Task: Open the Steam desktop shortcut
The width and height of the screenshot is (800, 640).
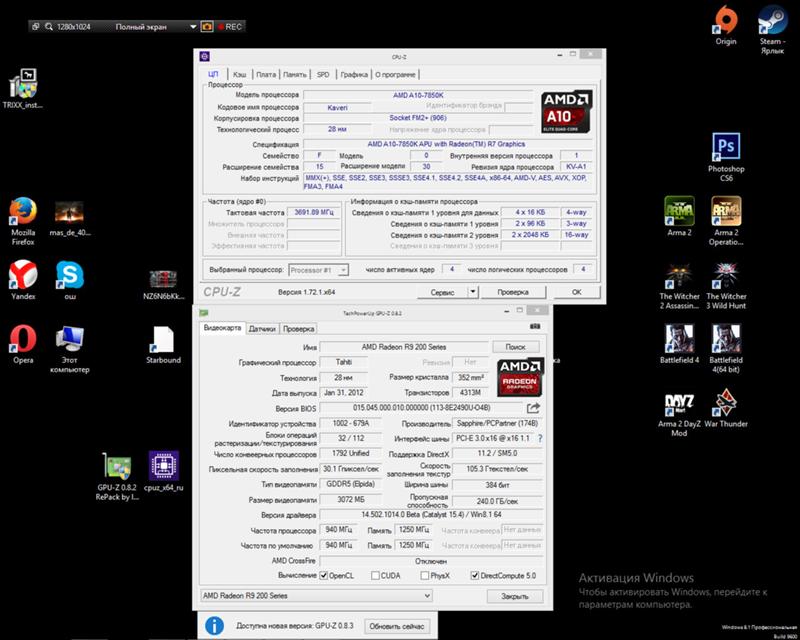Action: (772, 20)
